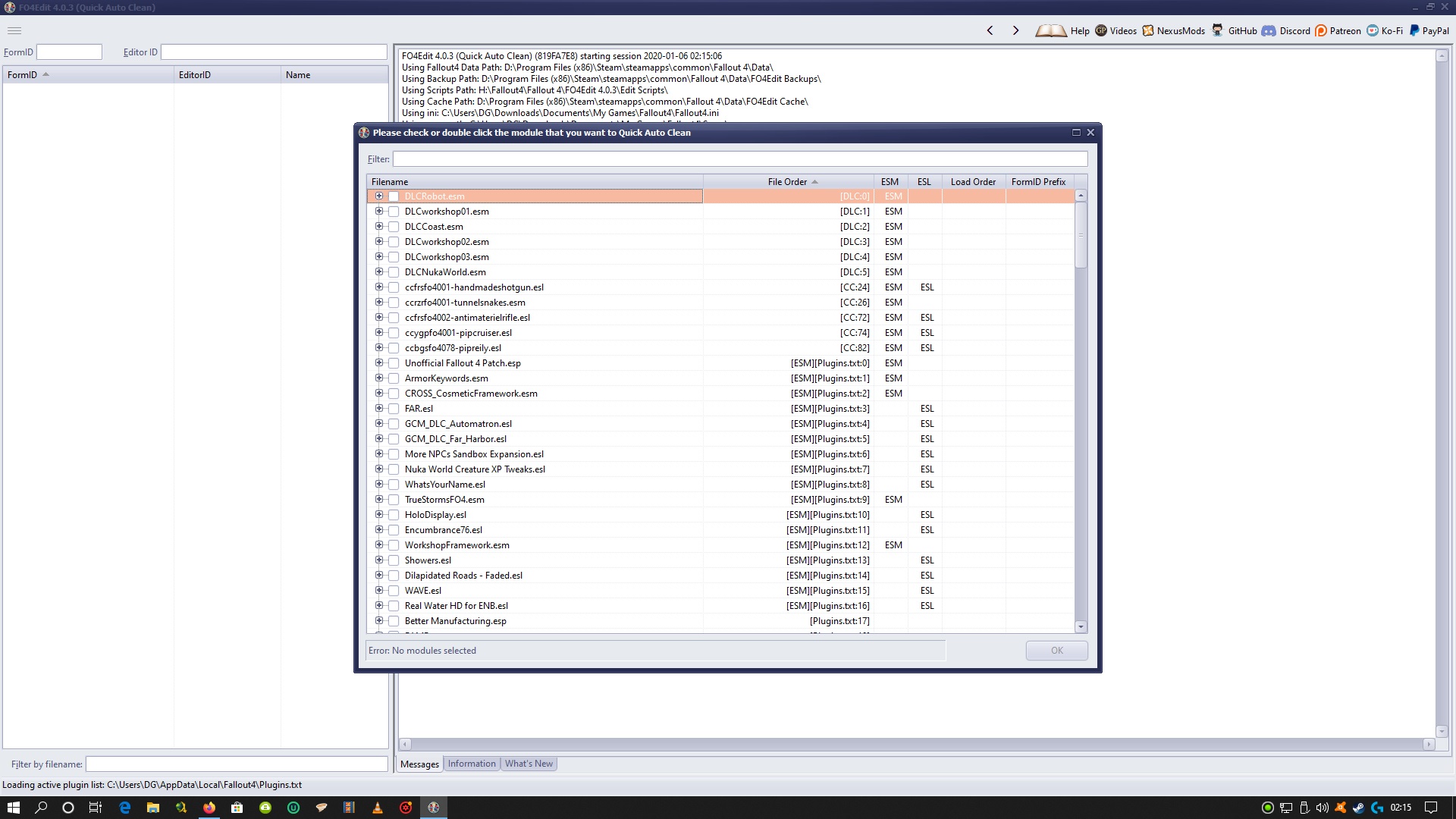The height and width of the screenshot is (819, 1456).
Task: Expand the DLCNukaWorld.esm tree node
Action: tap(379, 272)
